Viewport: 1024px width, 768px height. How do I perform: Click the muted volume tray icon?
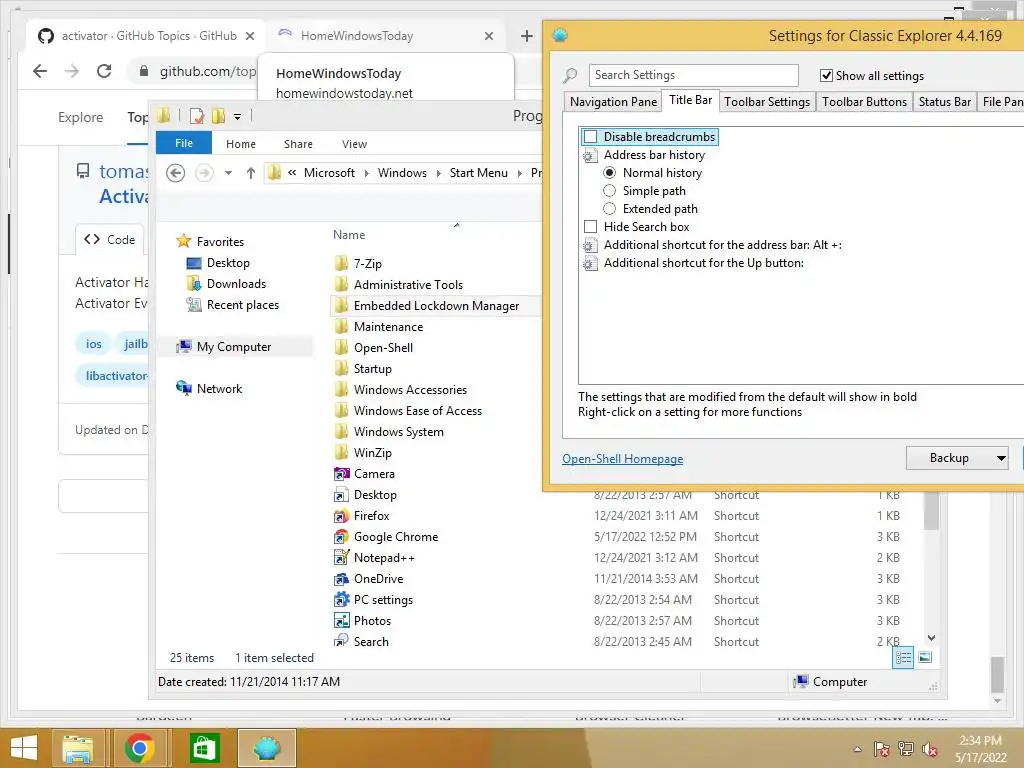930,749
